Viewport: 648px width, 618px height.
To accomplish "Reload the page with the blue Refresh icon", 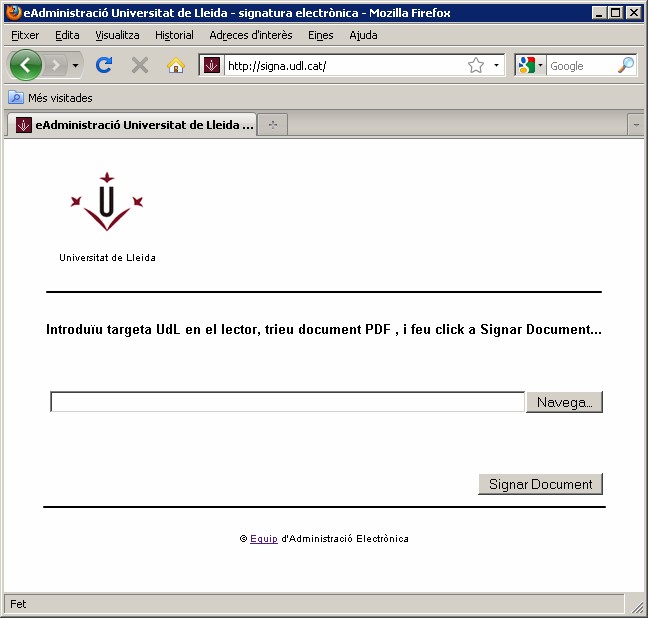I will point(104,65).
